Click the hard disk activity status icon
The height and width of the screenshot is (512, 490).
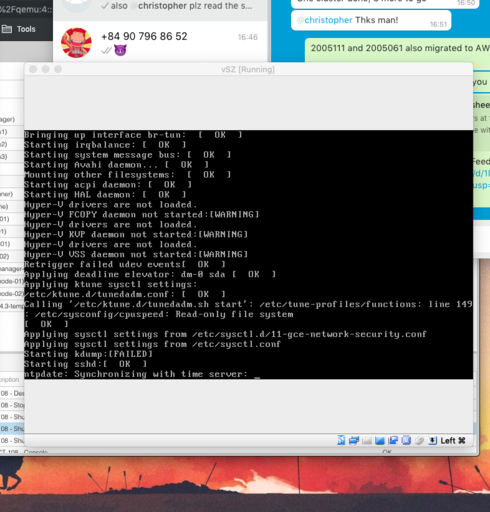pyautogui.click(x=341, y=440)
